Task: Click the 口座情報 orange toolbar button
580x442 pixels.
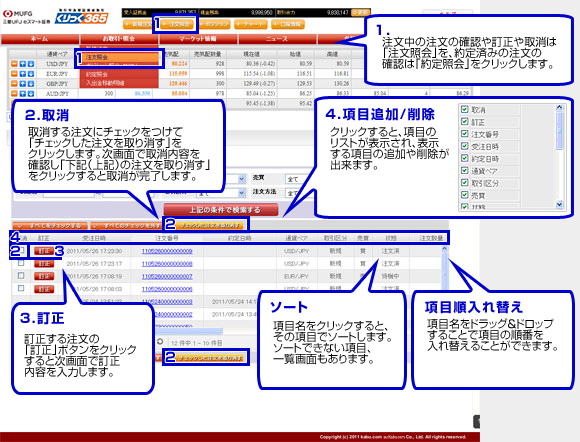Action: 288,24
